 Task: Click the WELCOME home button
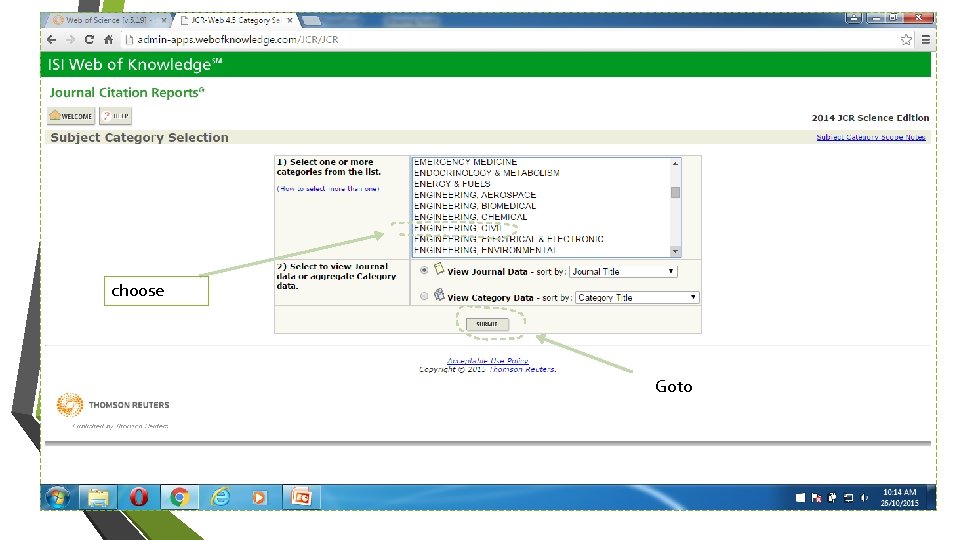tap(71, 116)
